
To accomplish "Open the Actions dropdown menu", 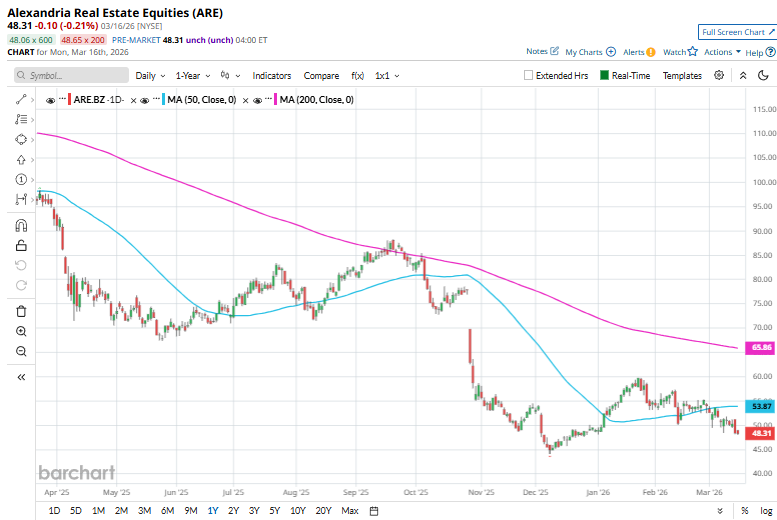I will (722, 51).
